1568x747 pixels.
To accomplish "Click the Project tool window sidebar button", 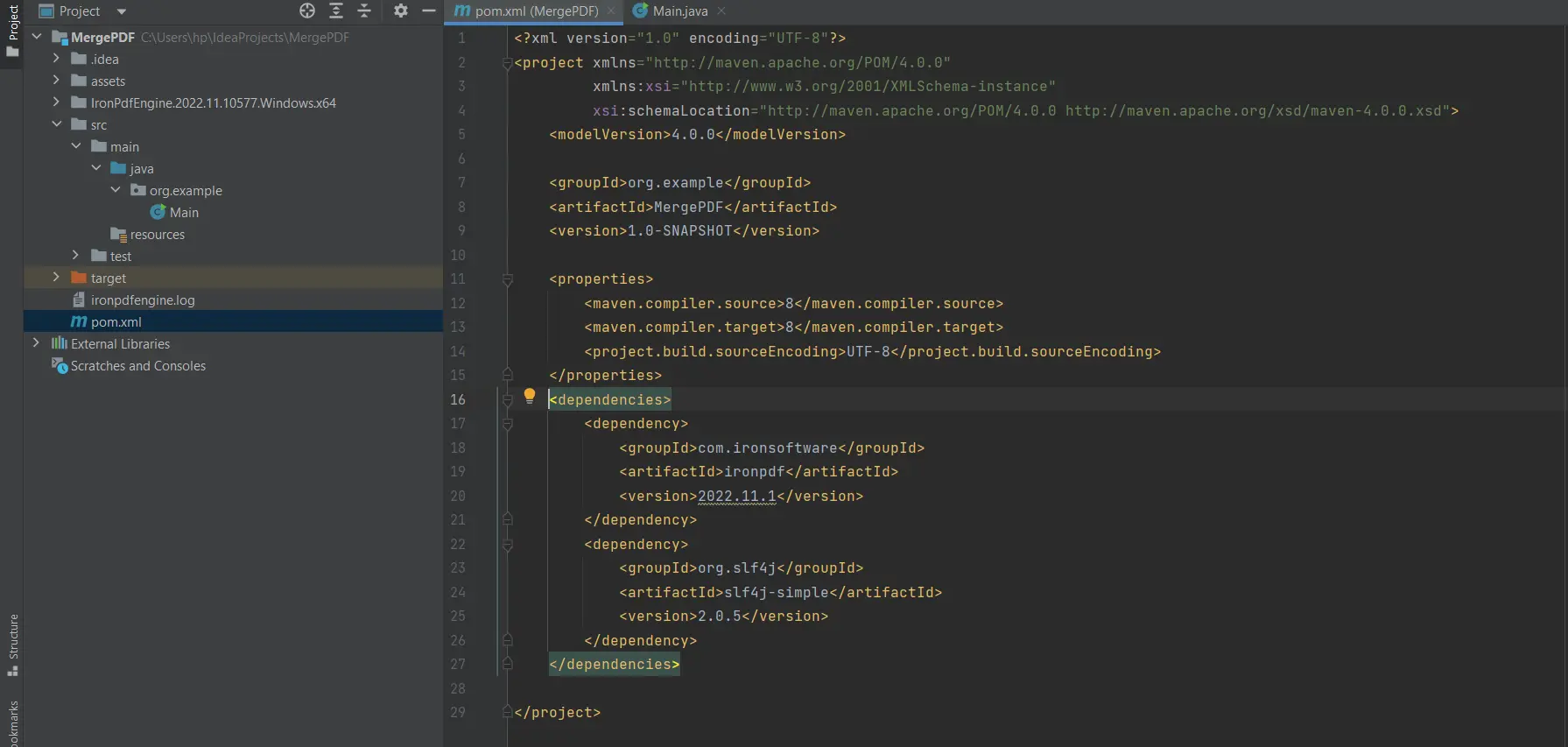I will tap(12, 31).
